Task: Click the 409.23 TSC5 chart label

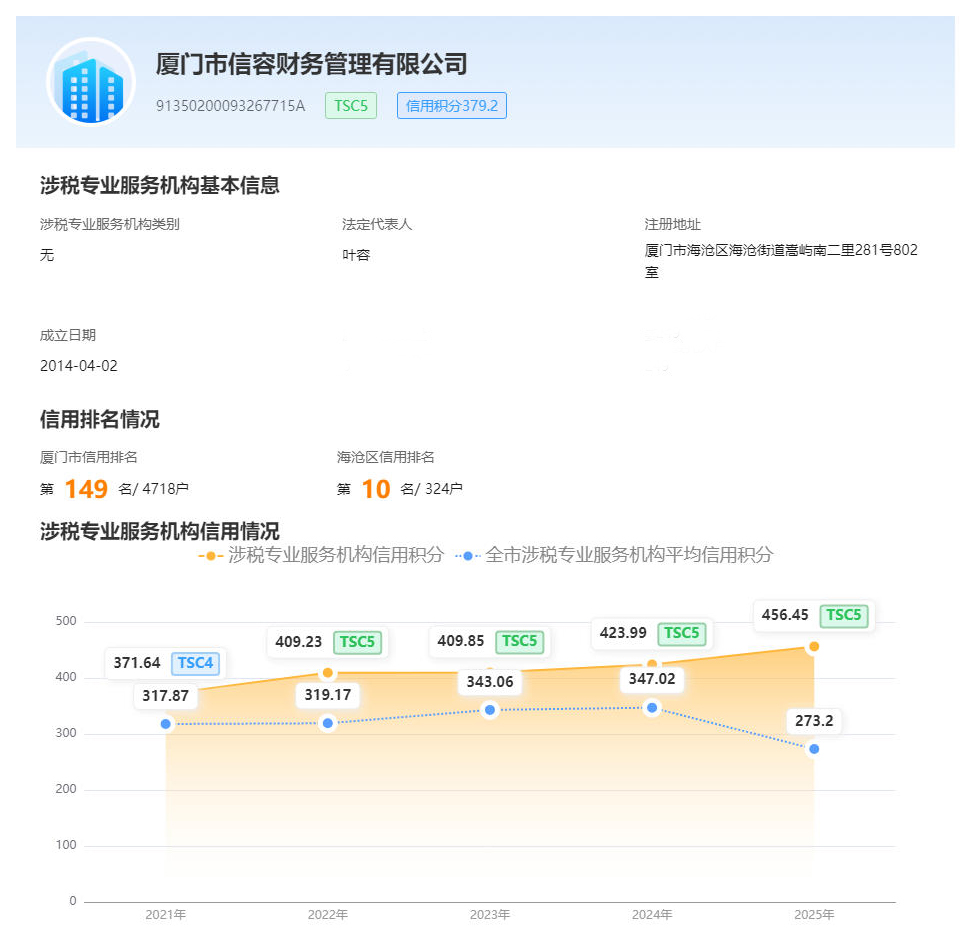Action: [328, 642]
